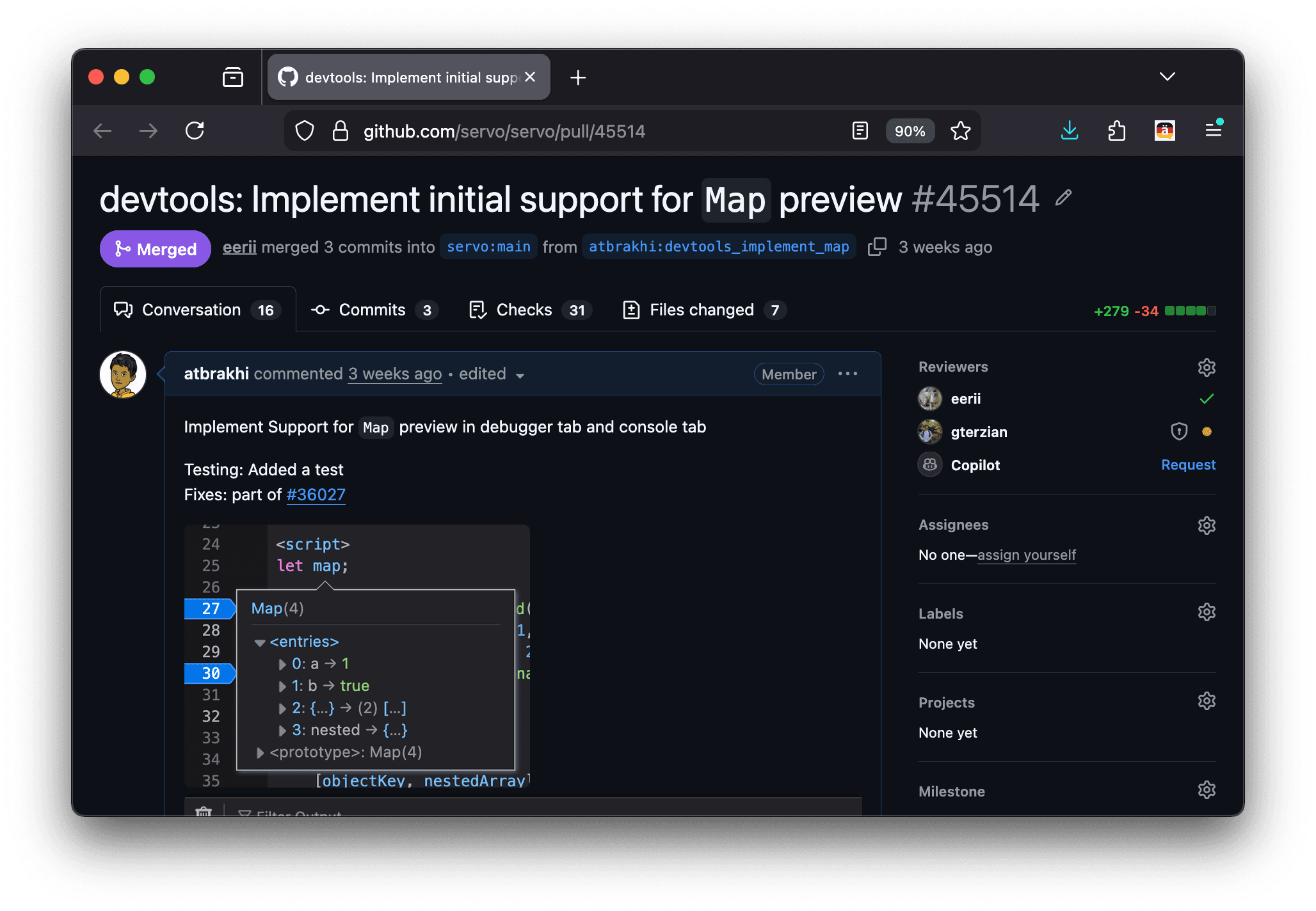Viewport: 1316px width, 911px height.
Task: Click the Map(4) preview heading
Action: pyautogui.click(x=277, y=608)
